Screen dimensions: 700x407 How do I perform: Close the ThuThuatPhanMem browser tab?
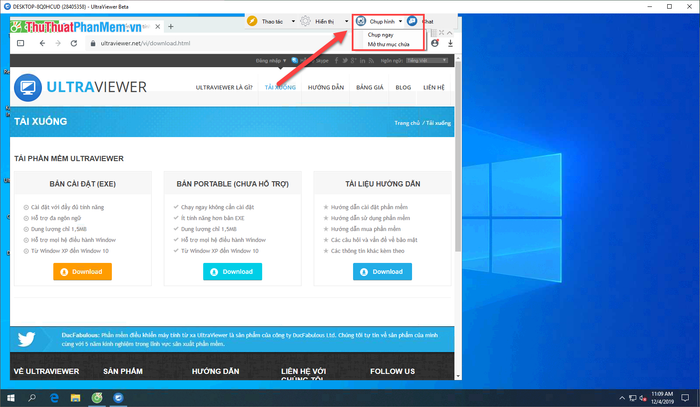point(158,27)
